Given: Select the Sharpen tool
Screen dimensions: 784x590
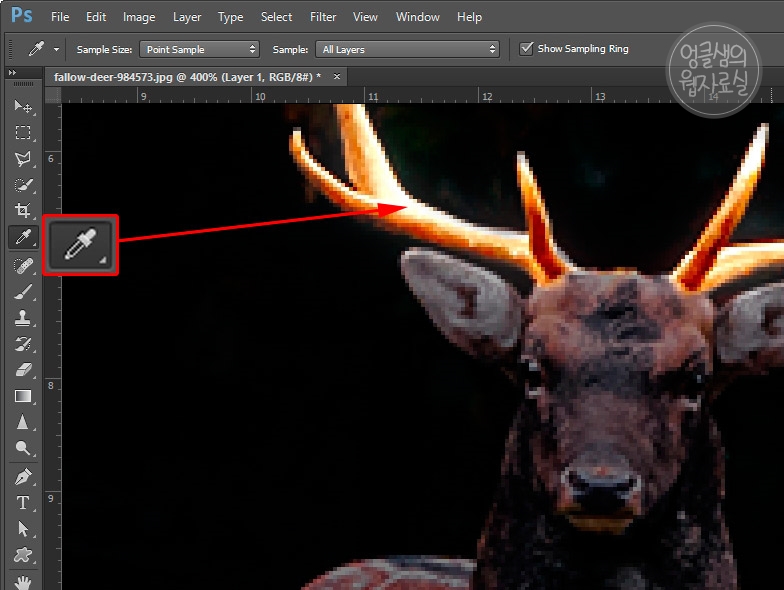Looking at the screenshot, I should point(22,422).
